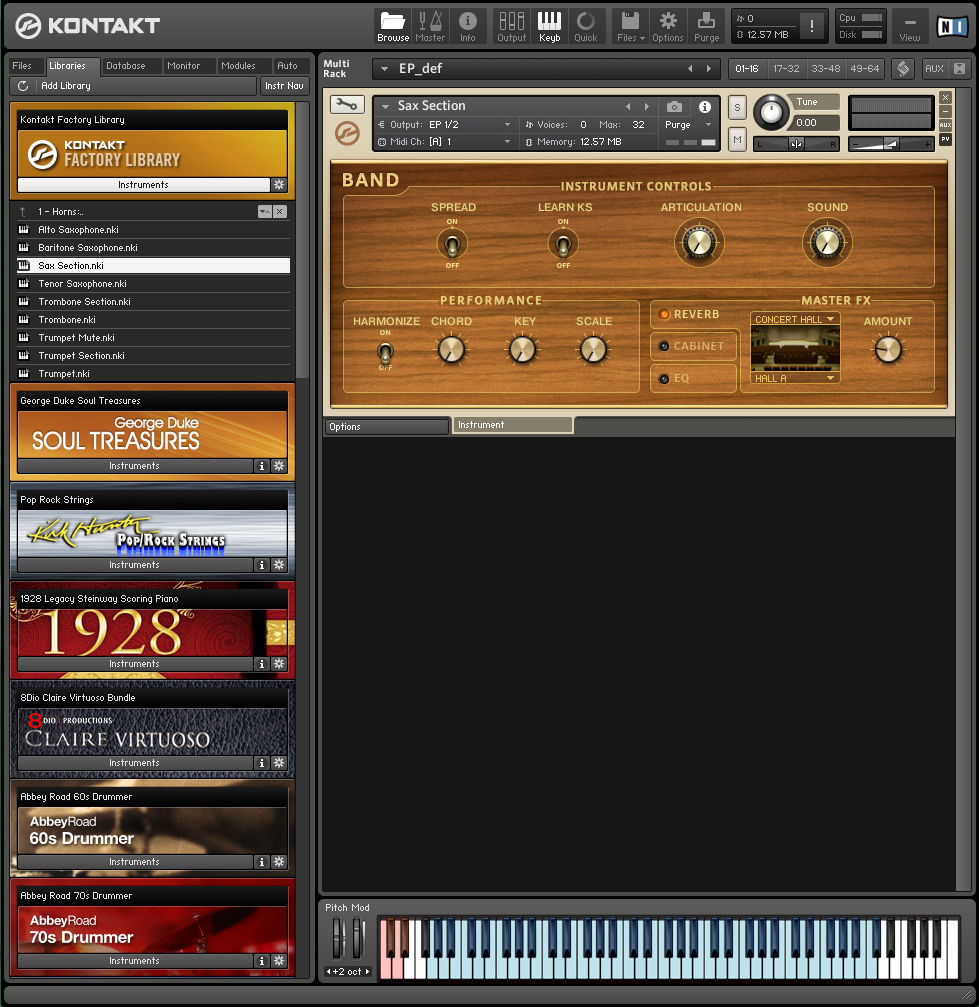
Task: Click the +2 oct keyboard transpose control
Action: click(x=348, y=972)
